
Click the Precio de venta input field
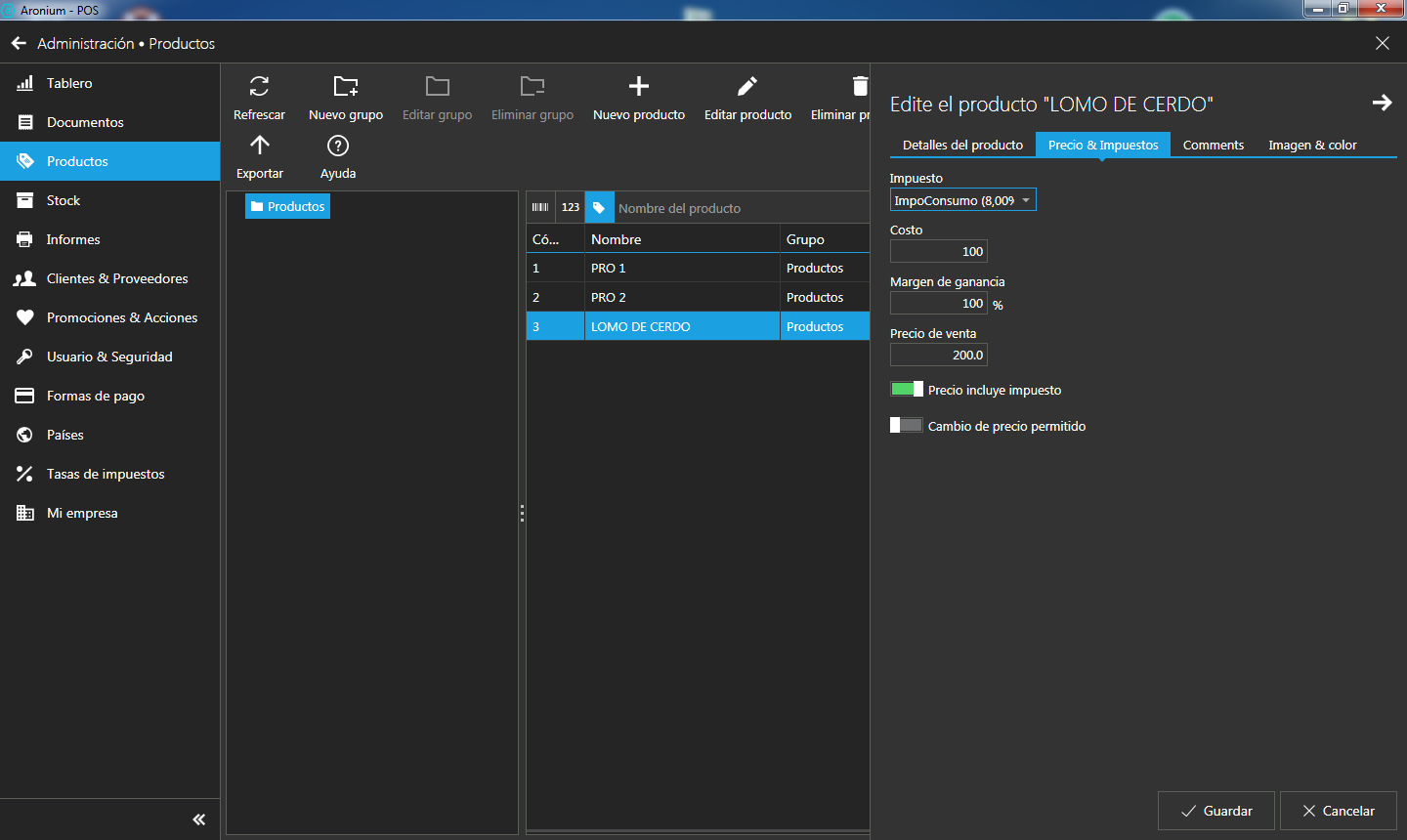pos(938,356)
